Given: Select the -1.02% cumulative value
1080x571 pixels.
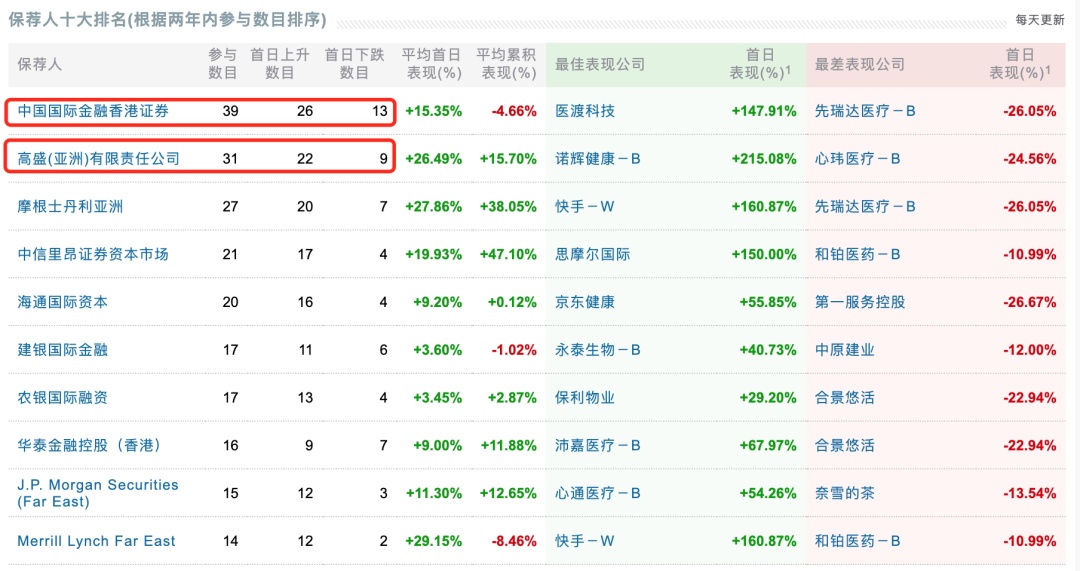Looking at the screenshot, I should (x=514, y=350).
